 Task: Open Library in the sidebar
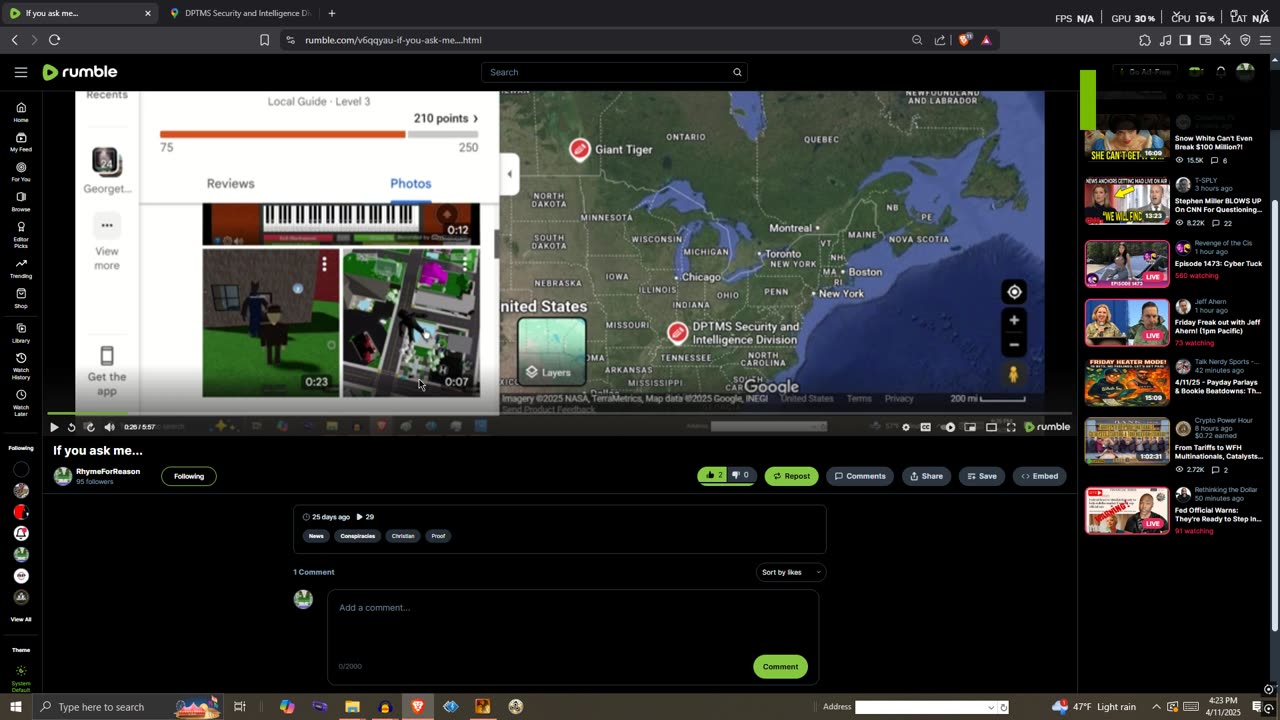[x=21, y=333]
